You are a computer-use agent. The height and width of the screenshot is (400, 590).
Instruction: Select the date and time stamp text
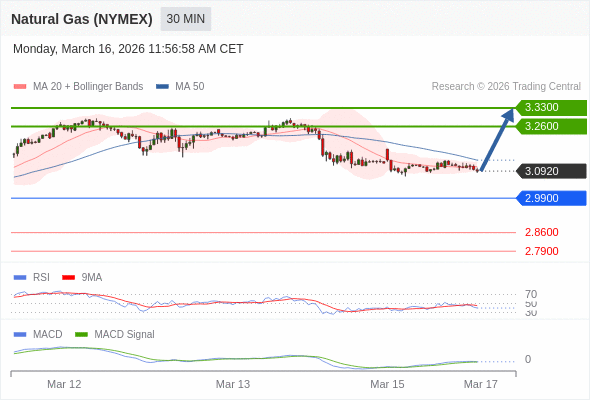[x=128, y=49]
